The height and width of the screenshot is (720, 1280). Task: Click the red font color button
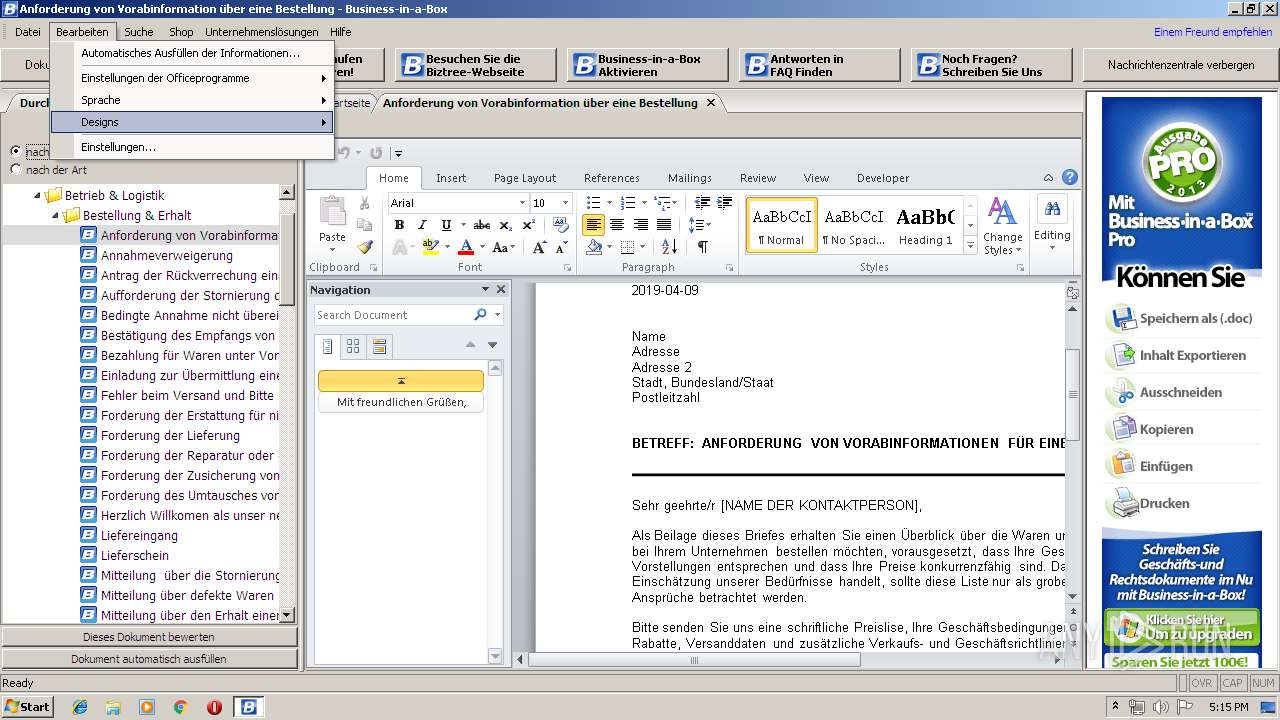coord(465,247)
